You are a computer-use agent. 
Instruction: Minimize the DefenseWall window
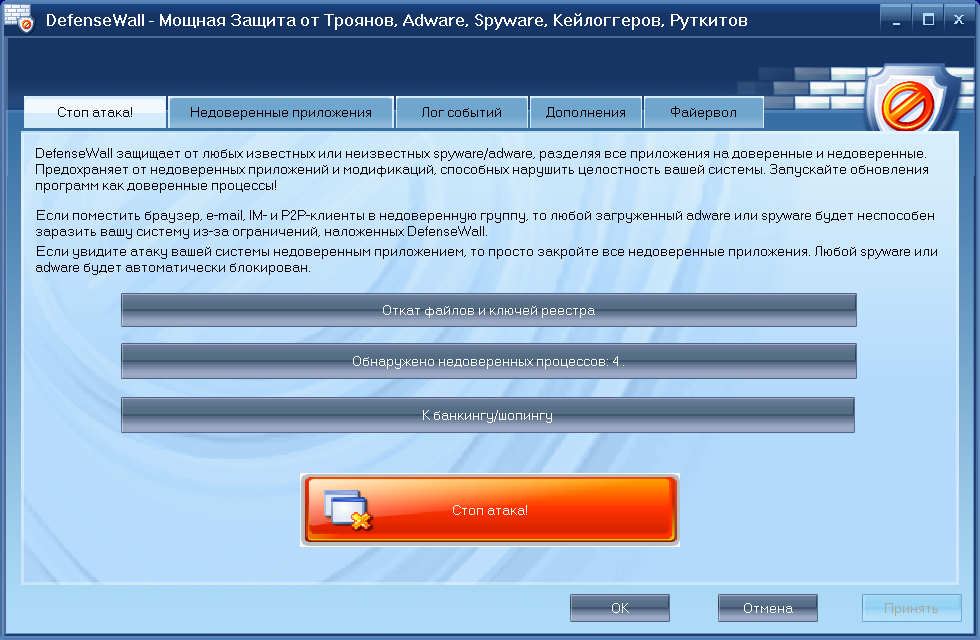coord(897,20)
